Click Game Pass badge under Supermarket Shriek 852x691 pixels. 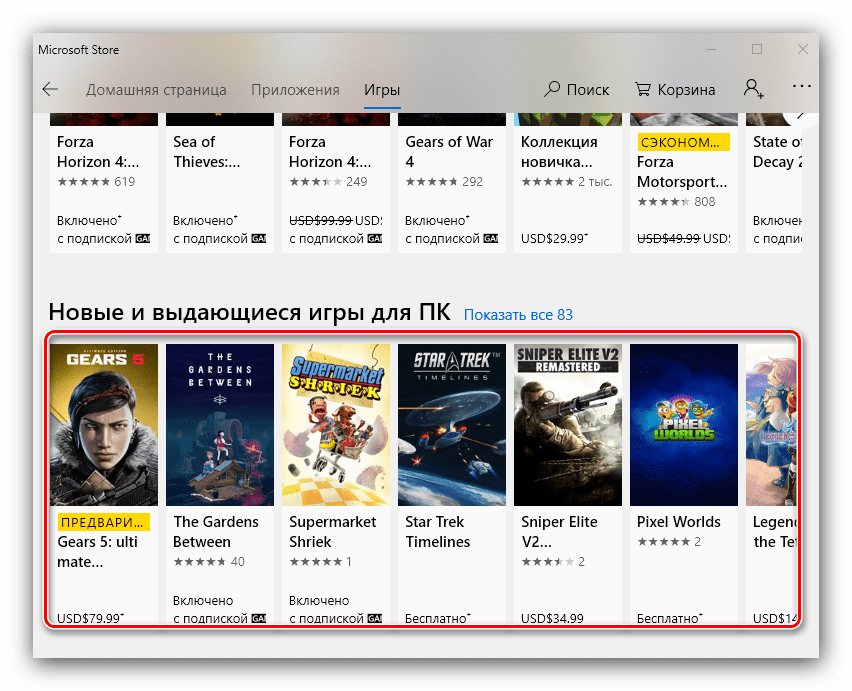click(374, 618)
